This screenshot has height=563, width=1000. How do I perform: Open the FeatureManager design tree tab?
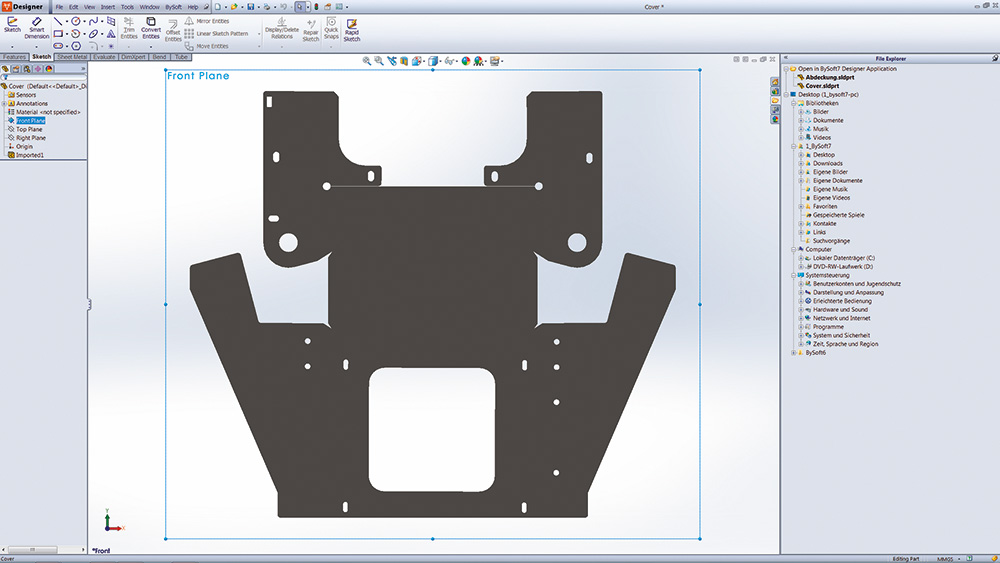5,69
